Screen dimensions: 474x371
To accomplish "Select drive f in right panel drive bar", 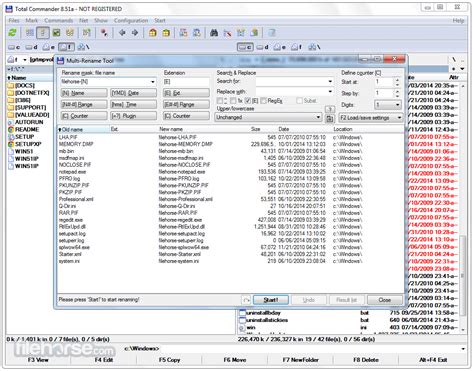I will click(297, 47).
